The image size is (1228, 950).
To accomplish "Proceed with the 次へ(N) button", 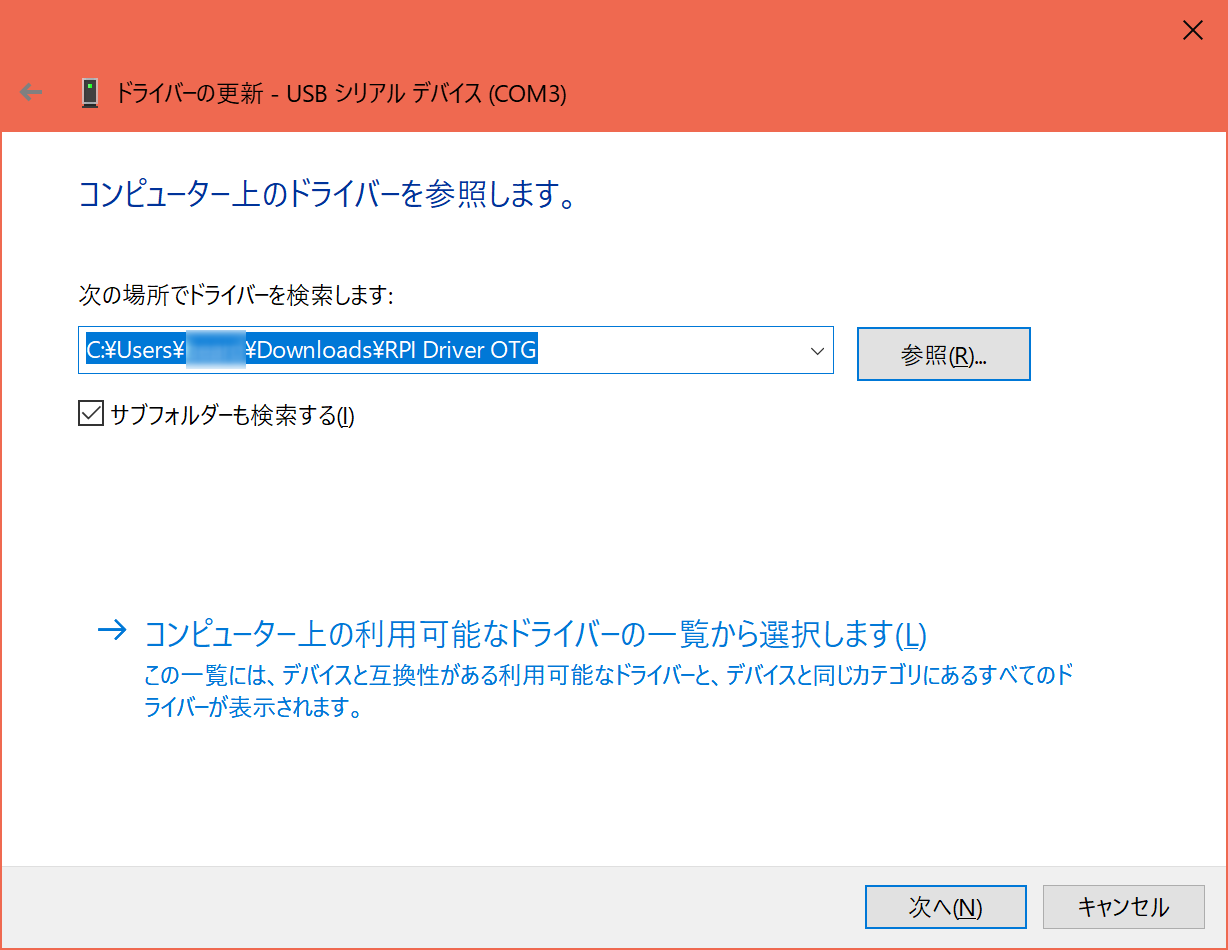I will [x=945, y=907].
